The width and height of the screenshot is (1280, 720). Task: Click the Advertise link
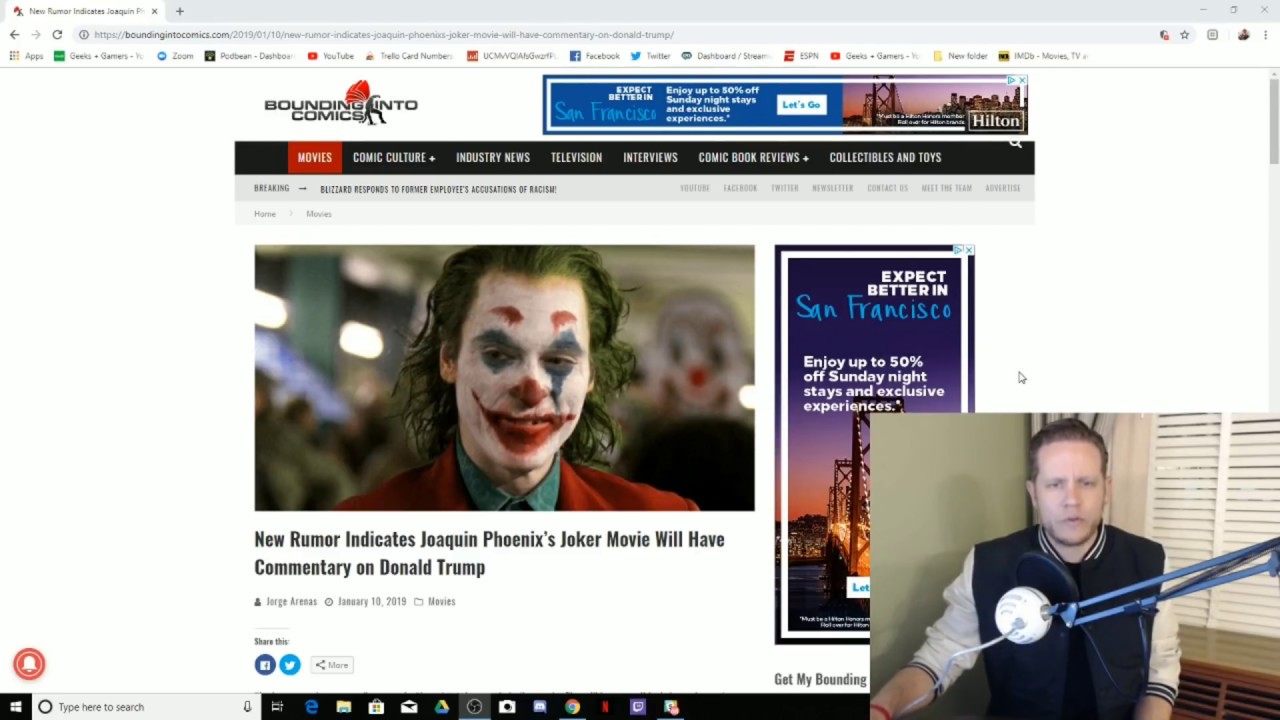(x=1003, y=188)
